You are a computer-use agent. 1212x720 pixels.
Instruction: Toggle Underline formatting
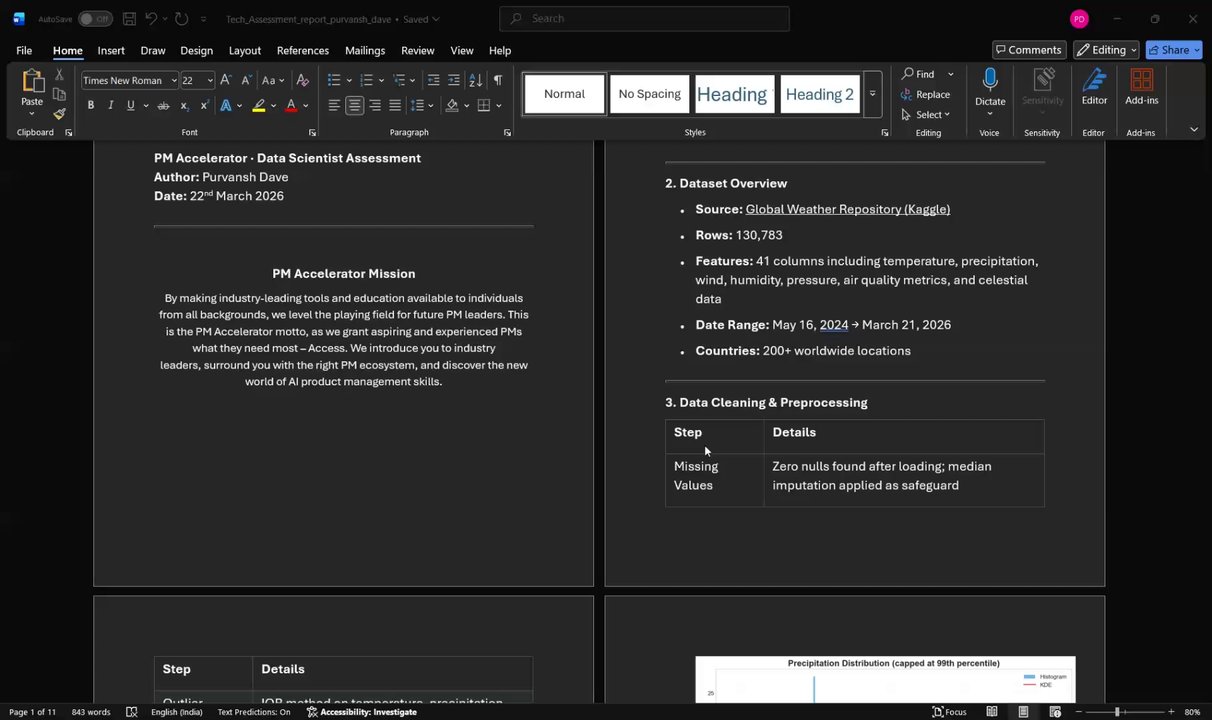pyautogui.click(x=130, y=105)
